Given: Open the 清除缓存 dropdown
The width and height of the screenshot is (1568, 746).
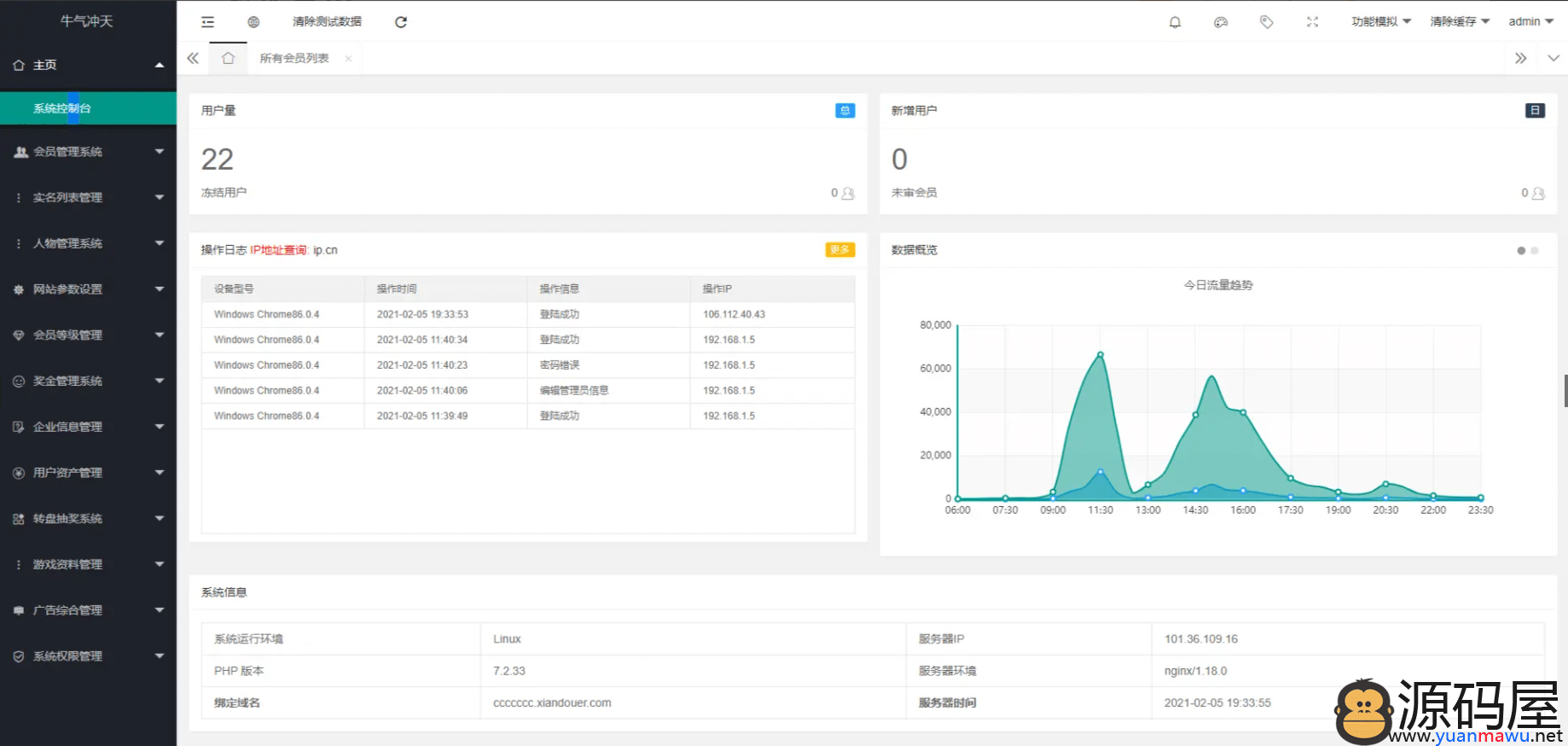Looking at the screenshot, I should (1460, 22).
